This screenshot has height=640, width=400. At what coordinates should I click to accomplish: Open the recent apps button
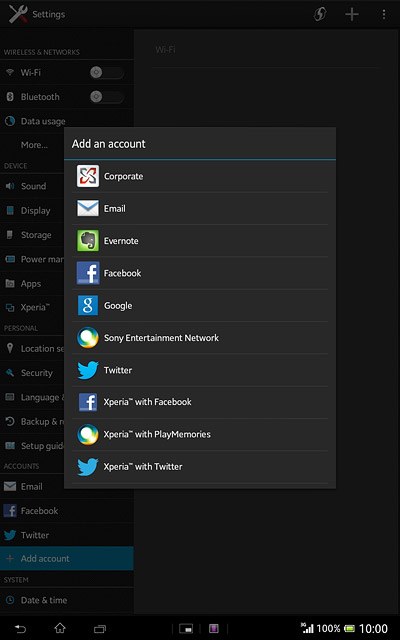100,629
